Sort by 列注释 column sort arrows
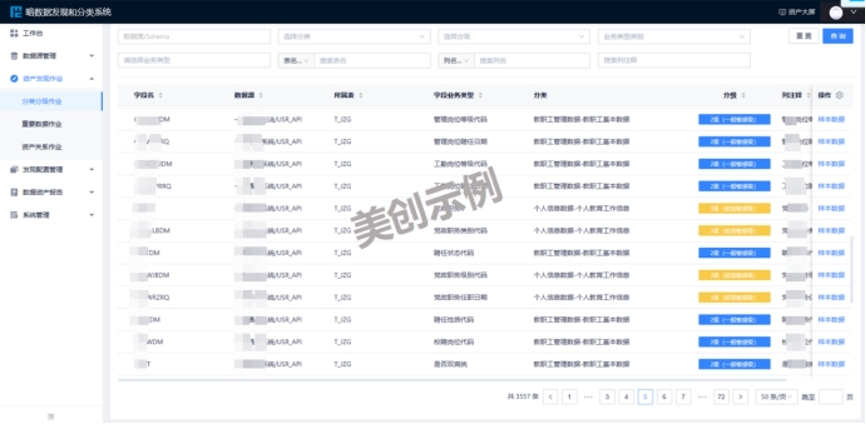 [807, 96]
